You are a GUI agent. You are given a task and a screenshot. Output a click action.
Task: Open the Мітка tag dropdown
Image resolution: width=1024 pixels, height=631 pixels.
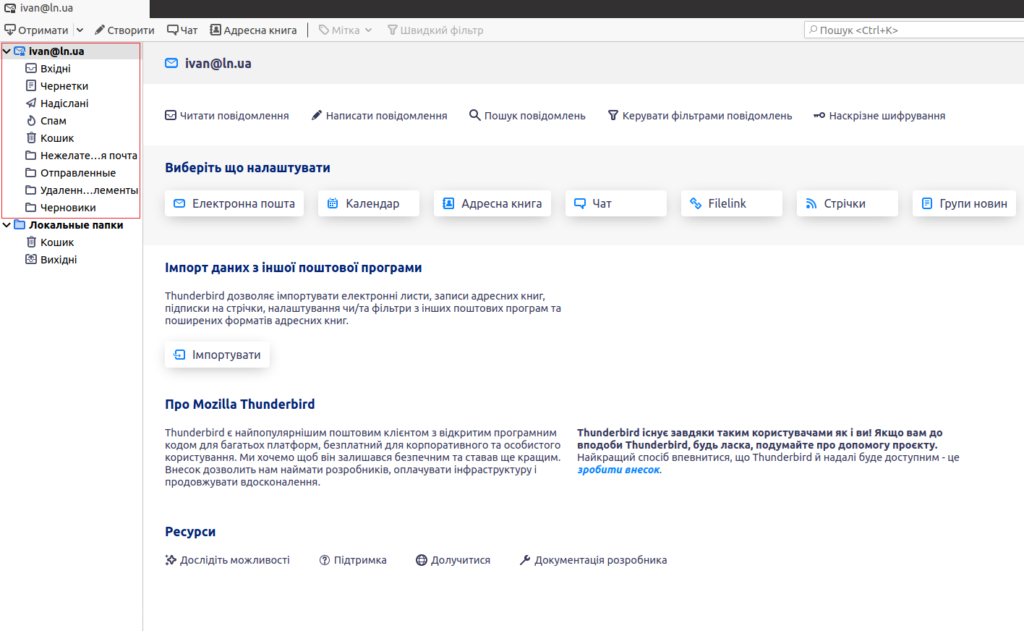(x=345, y=30)
